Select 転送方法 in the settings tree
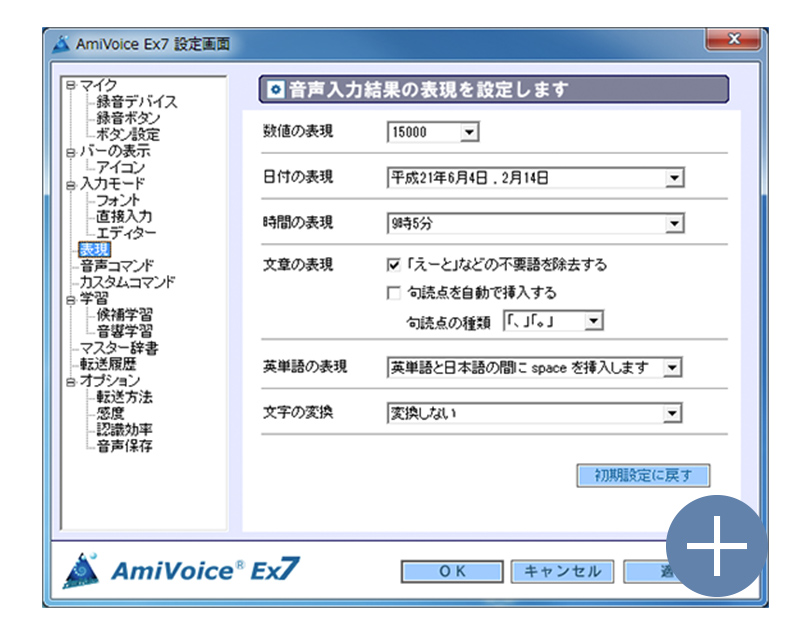This screenshot has width=810, height=630. pyautogui.click(x=124, y=397)
